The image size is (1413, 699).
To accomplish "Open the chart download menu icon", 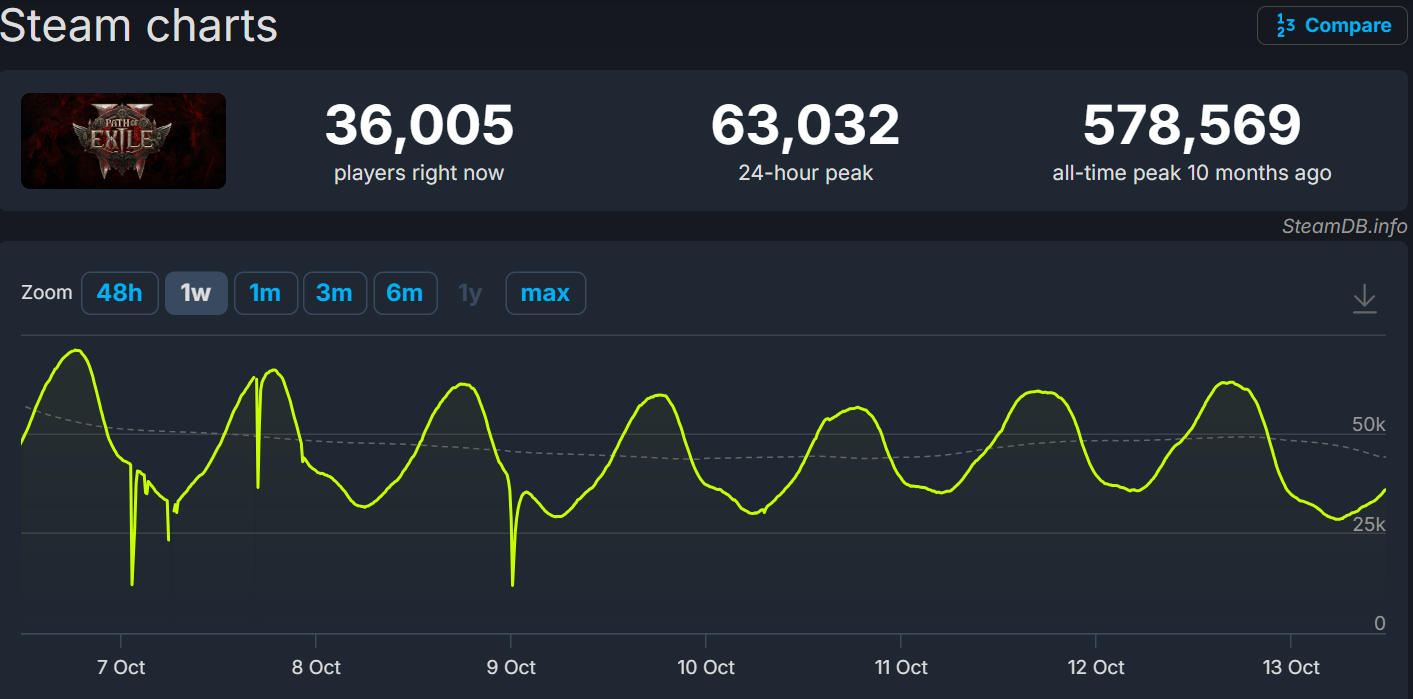I will [1364, 298].
